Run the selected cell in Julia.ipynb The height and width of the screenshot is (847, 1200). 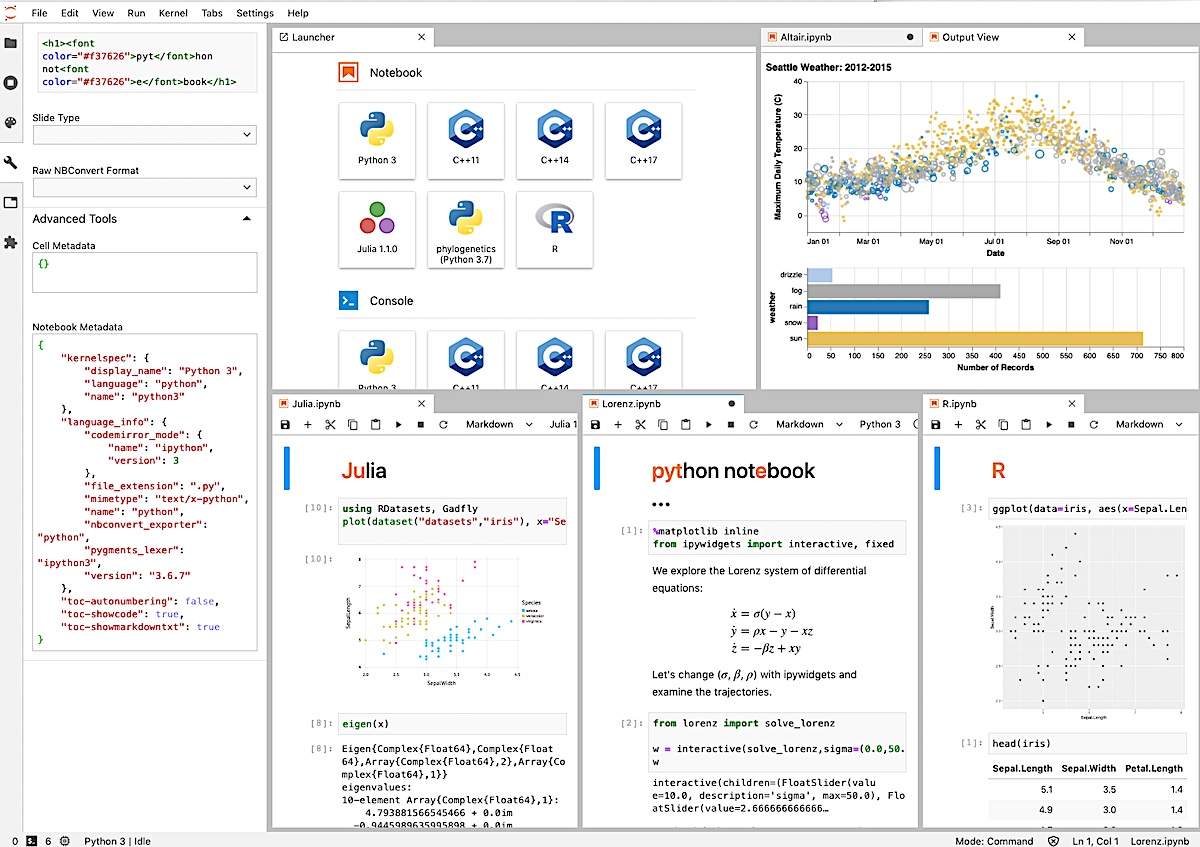pyautogui.click(x=398, y=424)
